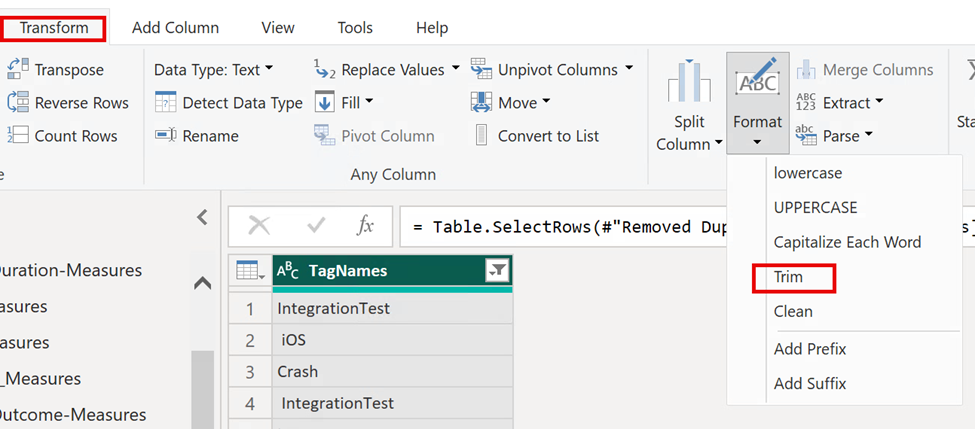Click the Transpose button label

(69, 70)
